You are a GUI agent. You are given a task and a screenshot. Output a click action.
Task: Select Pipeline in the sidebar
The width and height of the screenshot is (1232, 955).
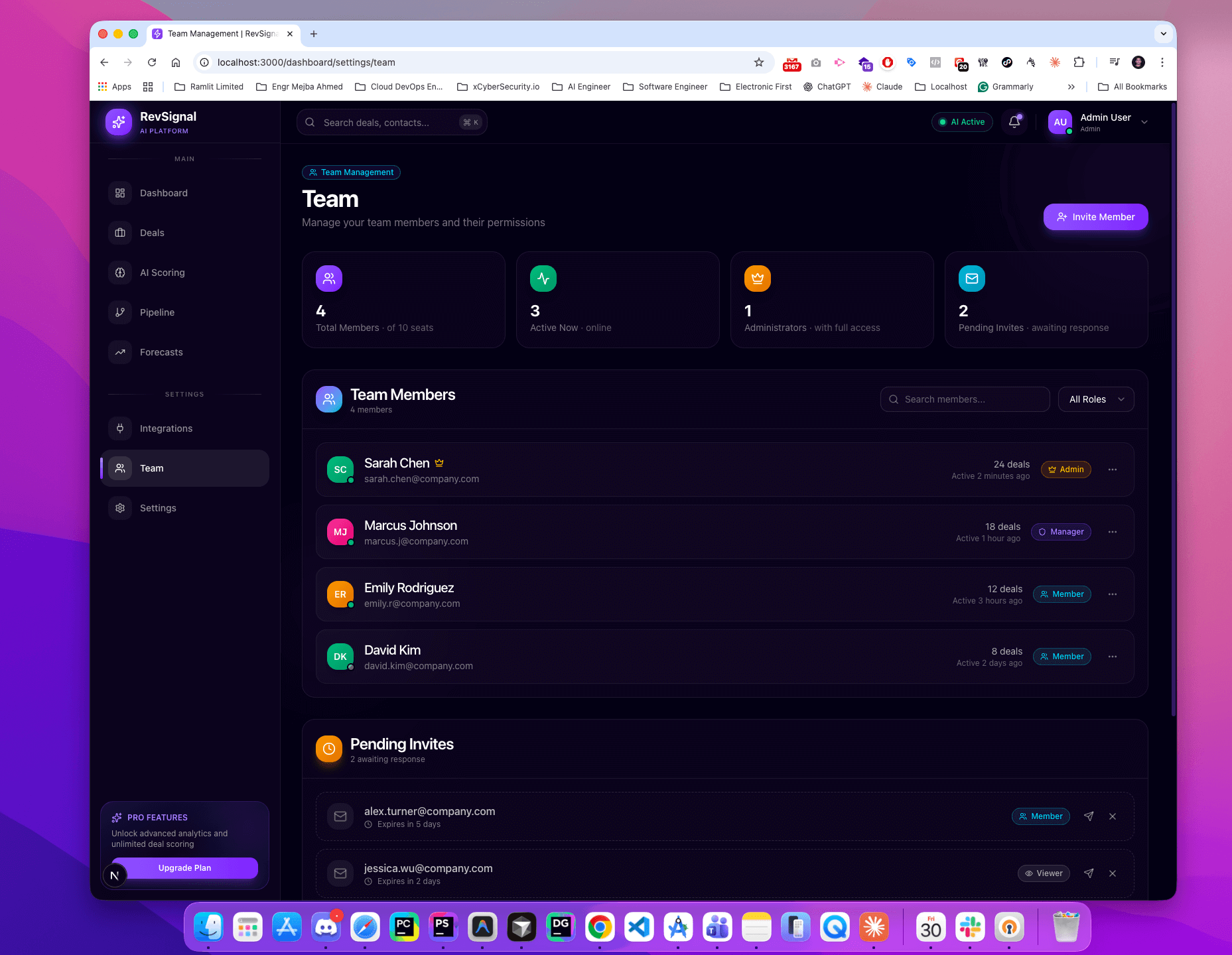click(157, 312)
